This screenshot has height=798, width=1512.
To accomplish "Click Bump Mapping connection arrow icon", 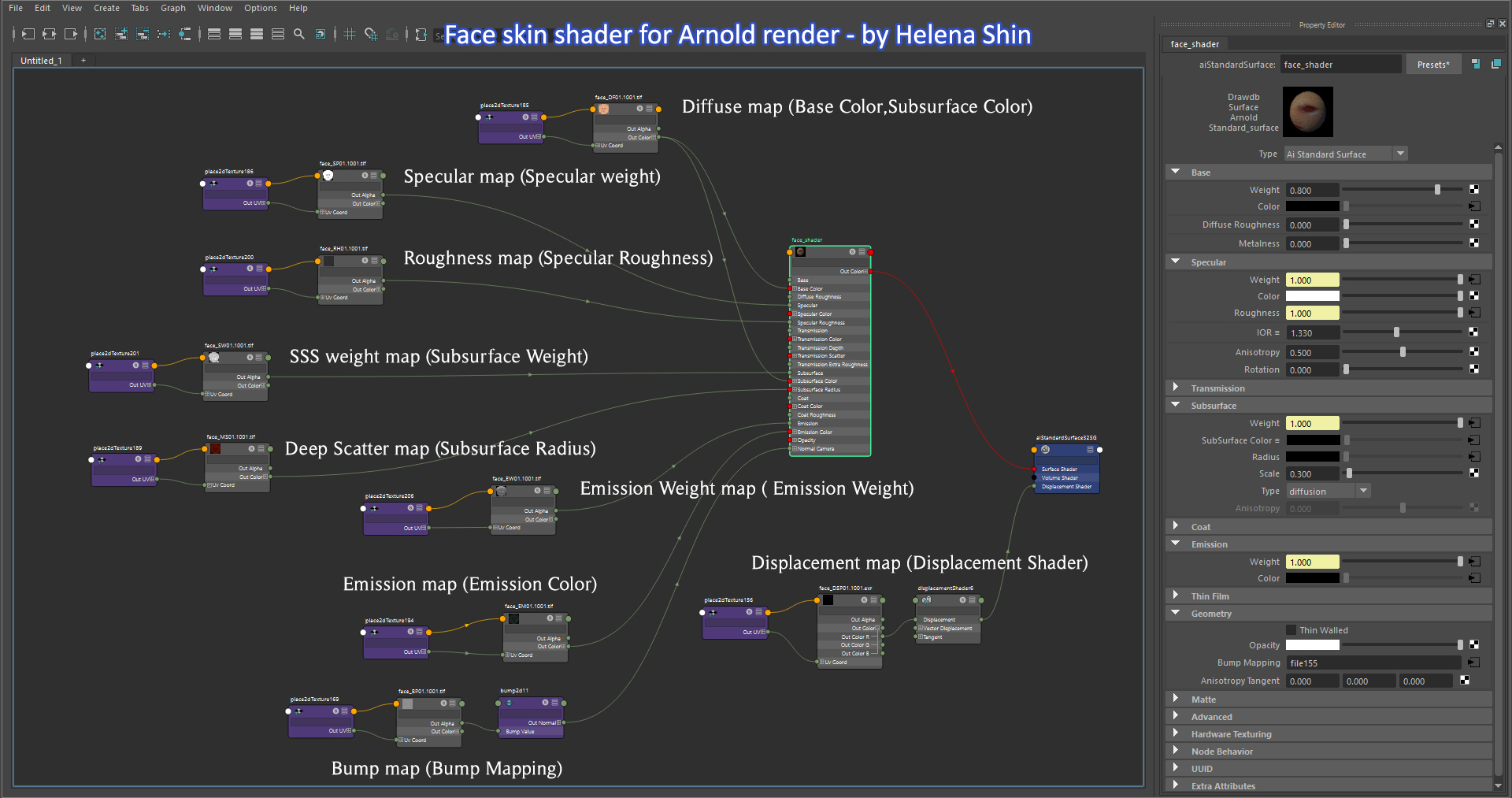I will coord(1474,663).
